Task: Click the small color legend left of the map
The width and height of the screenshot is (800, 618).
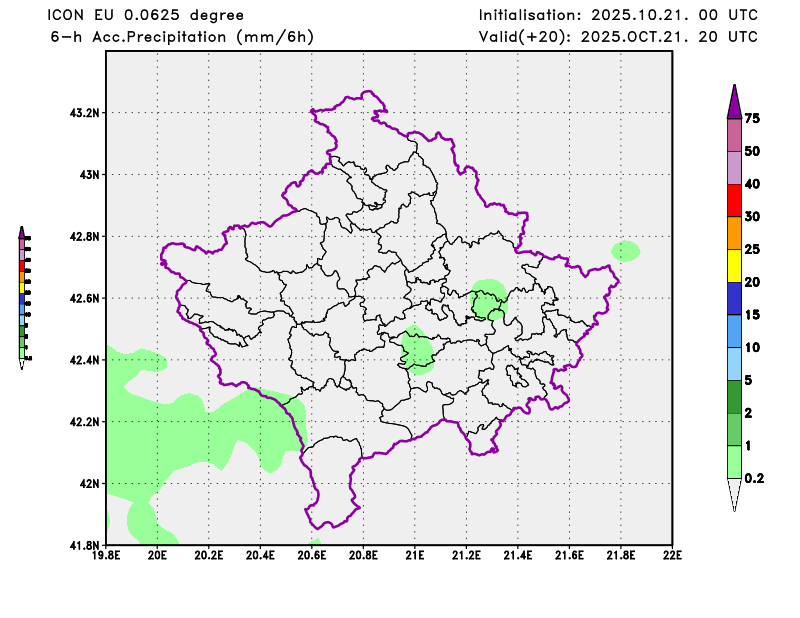Action: point(22,296)
